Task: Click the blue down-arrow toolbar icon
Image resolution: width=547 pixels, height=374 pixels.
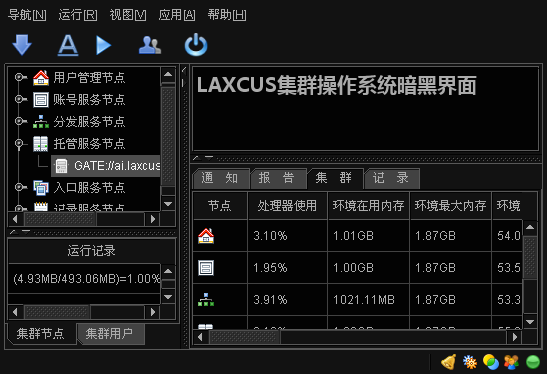Action: [22, 45]
